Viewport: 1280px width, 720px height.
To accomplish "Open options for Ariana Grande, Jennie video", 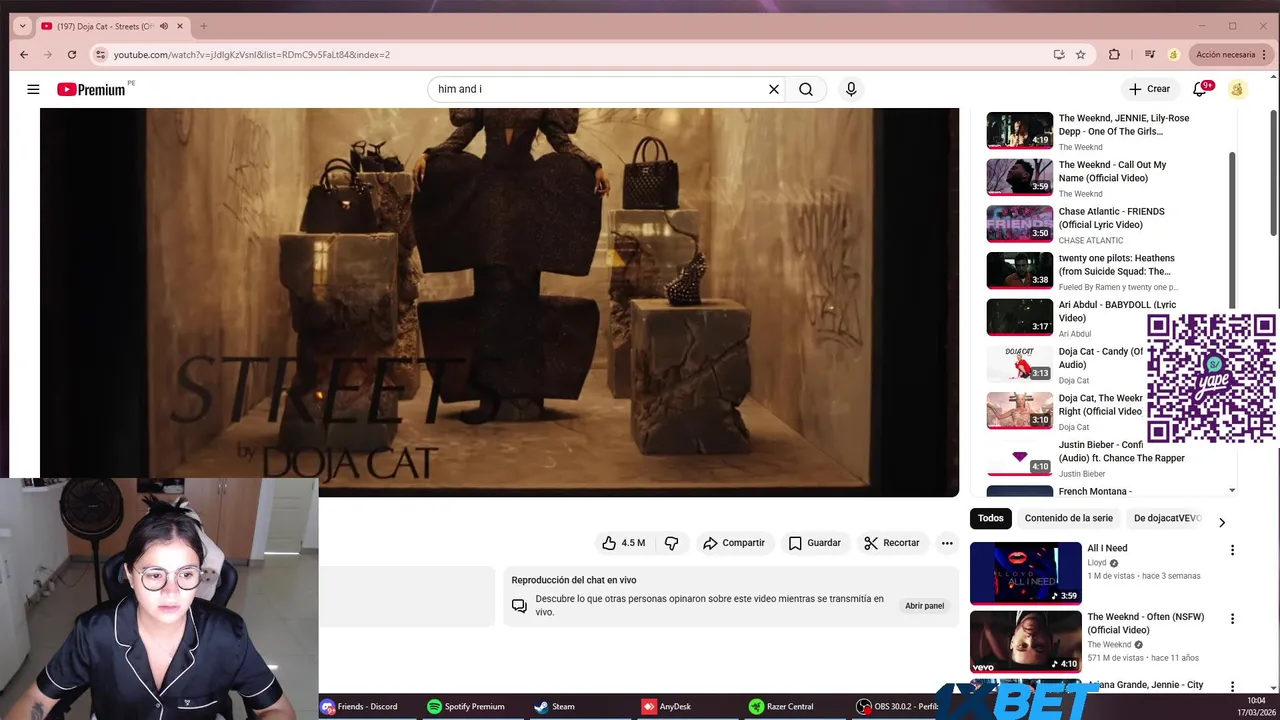I will [x=1232, y=686].
